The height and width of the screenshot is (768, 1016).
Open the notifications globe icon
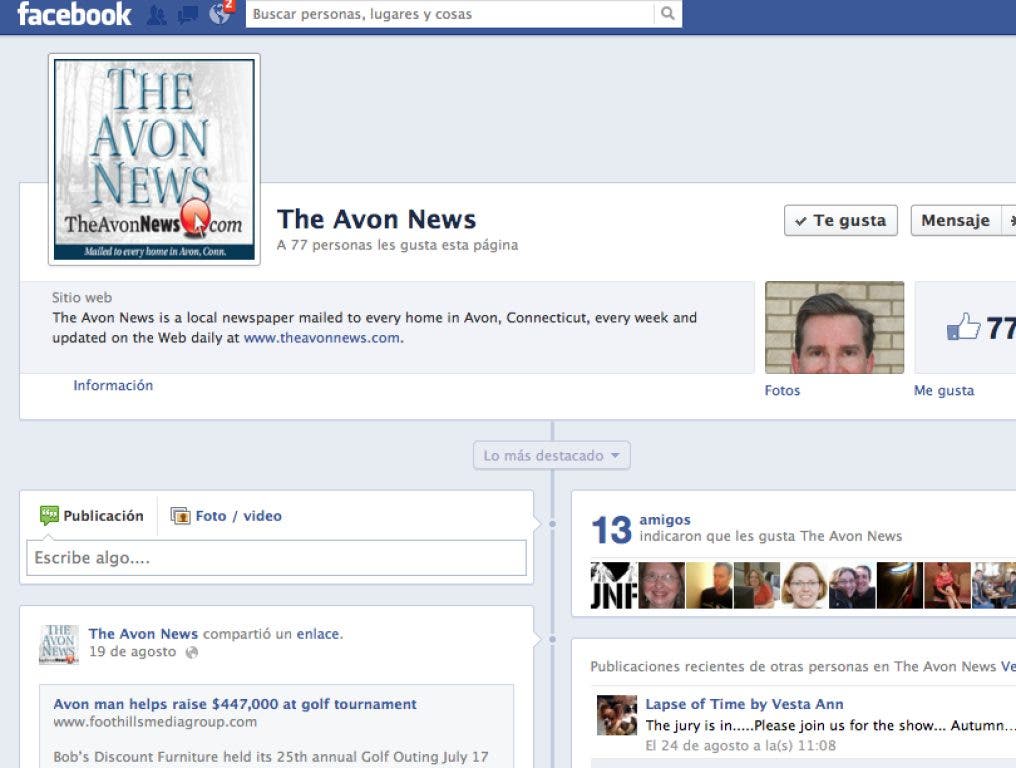coord(220,14)
